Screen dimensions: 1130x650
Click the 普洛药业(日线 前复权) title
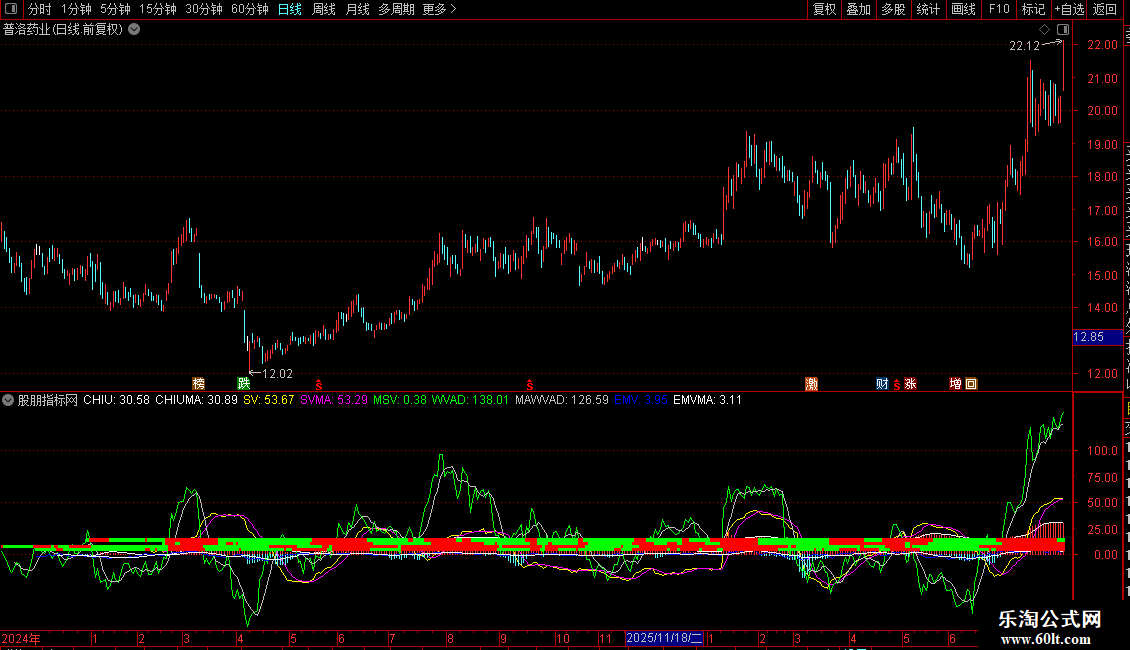(x=63, y=30)
